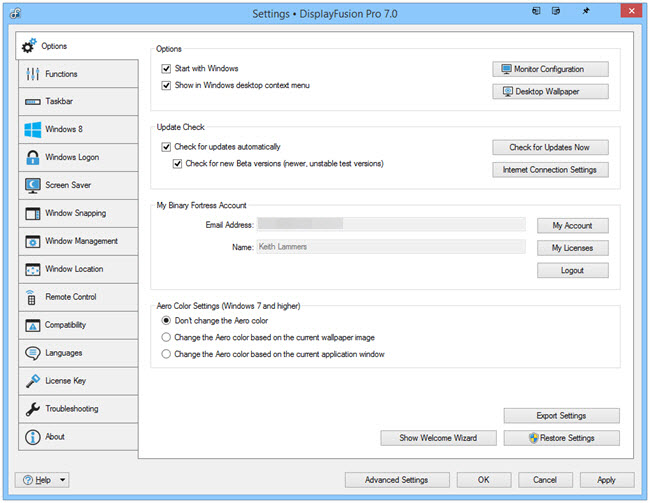This screenshot has height=503, width=650.
Task: Click the Compatibility warning icon
Action: pos(33,326)
